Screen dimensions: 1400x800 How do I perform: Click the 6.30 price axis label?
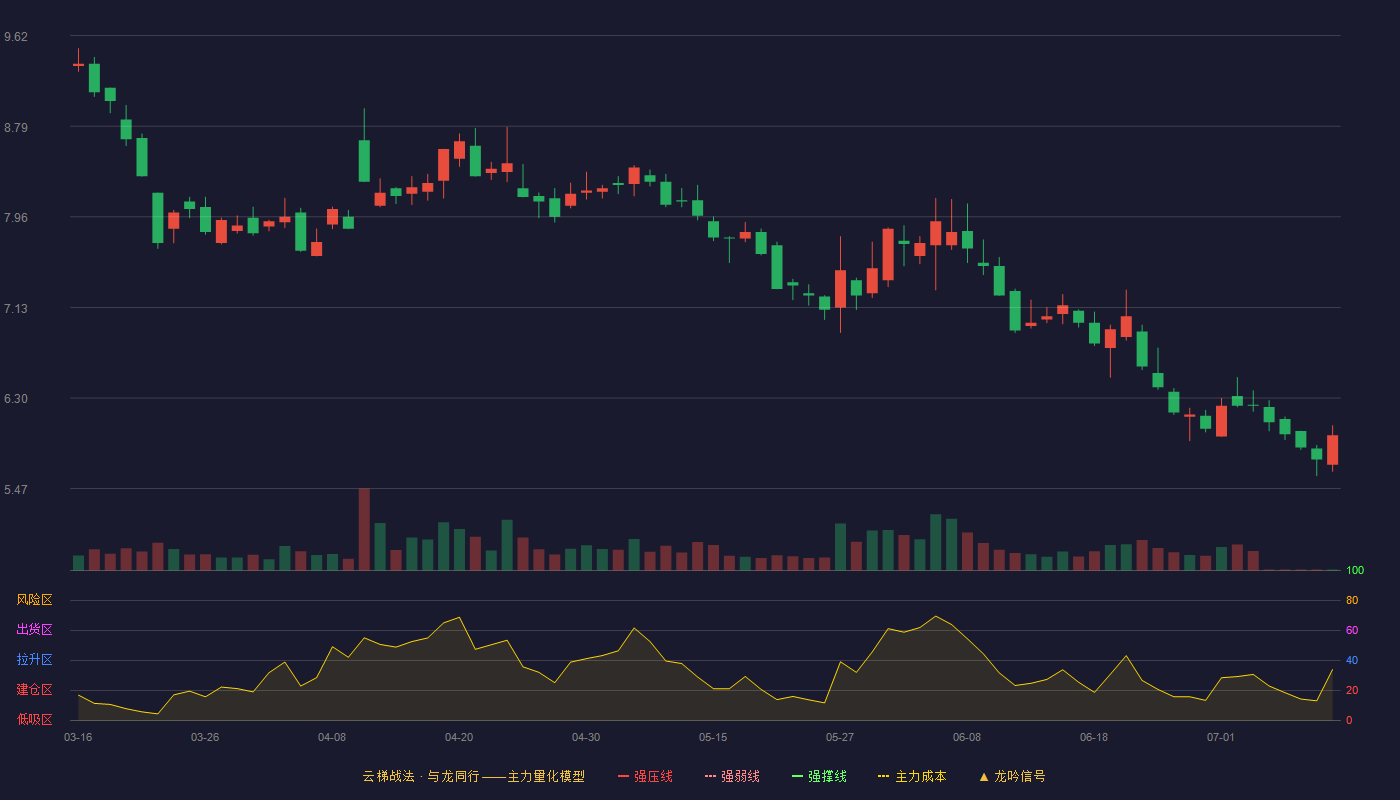[x=16, y=399]
